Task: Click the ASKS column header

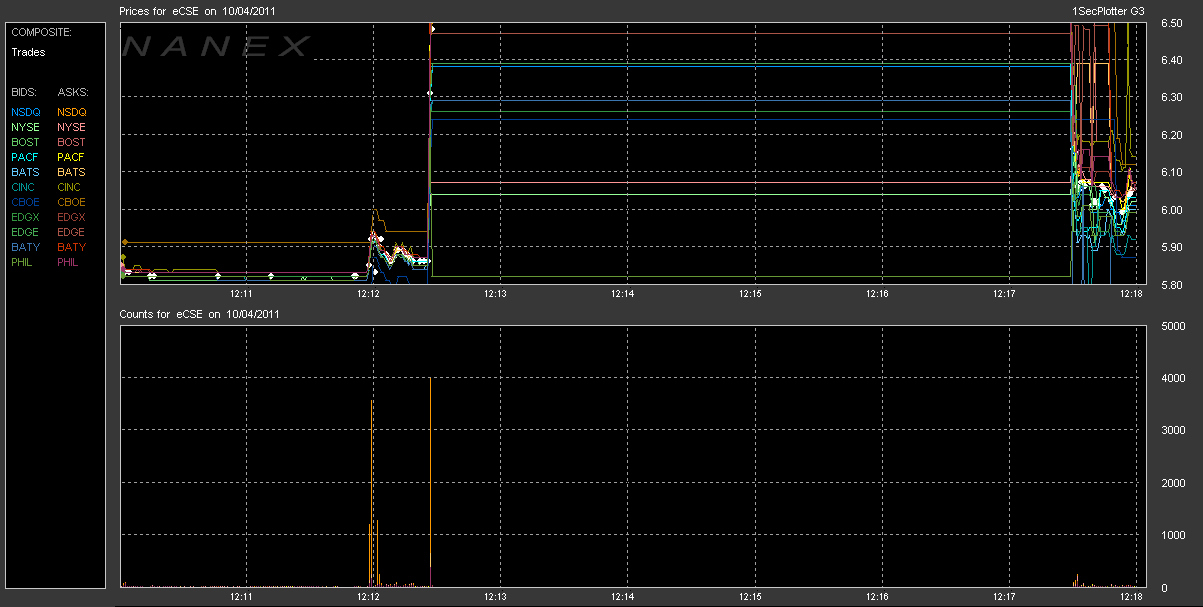Action: click(73, 92)
